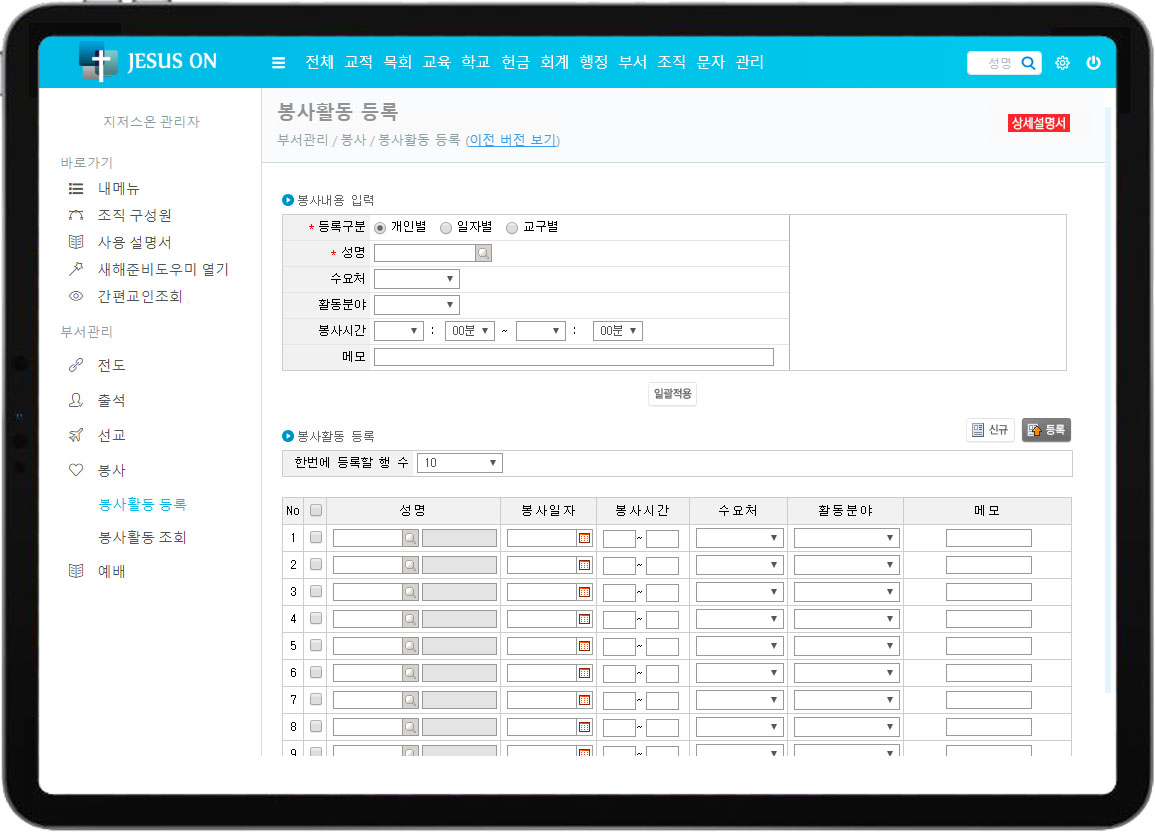This screenshot has height=832, width=1155.
Task: Tick the checkbox for row 2
Action: click(x=316, y=565)
